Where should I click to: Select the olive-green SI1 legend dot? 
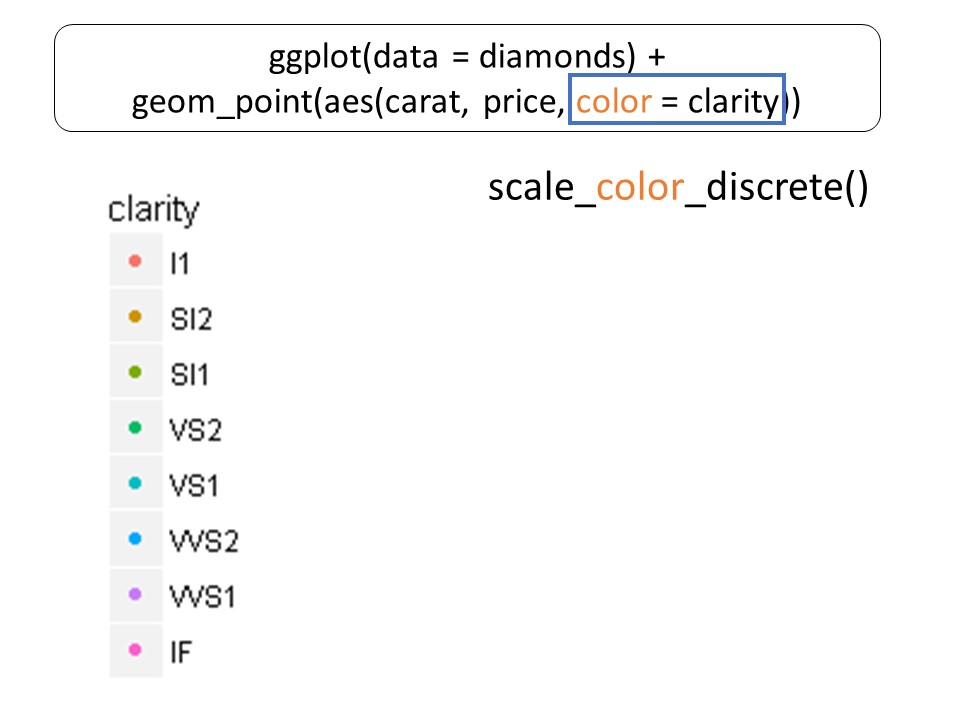point(136,375)
